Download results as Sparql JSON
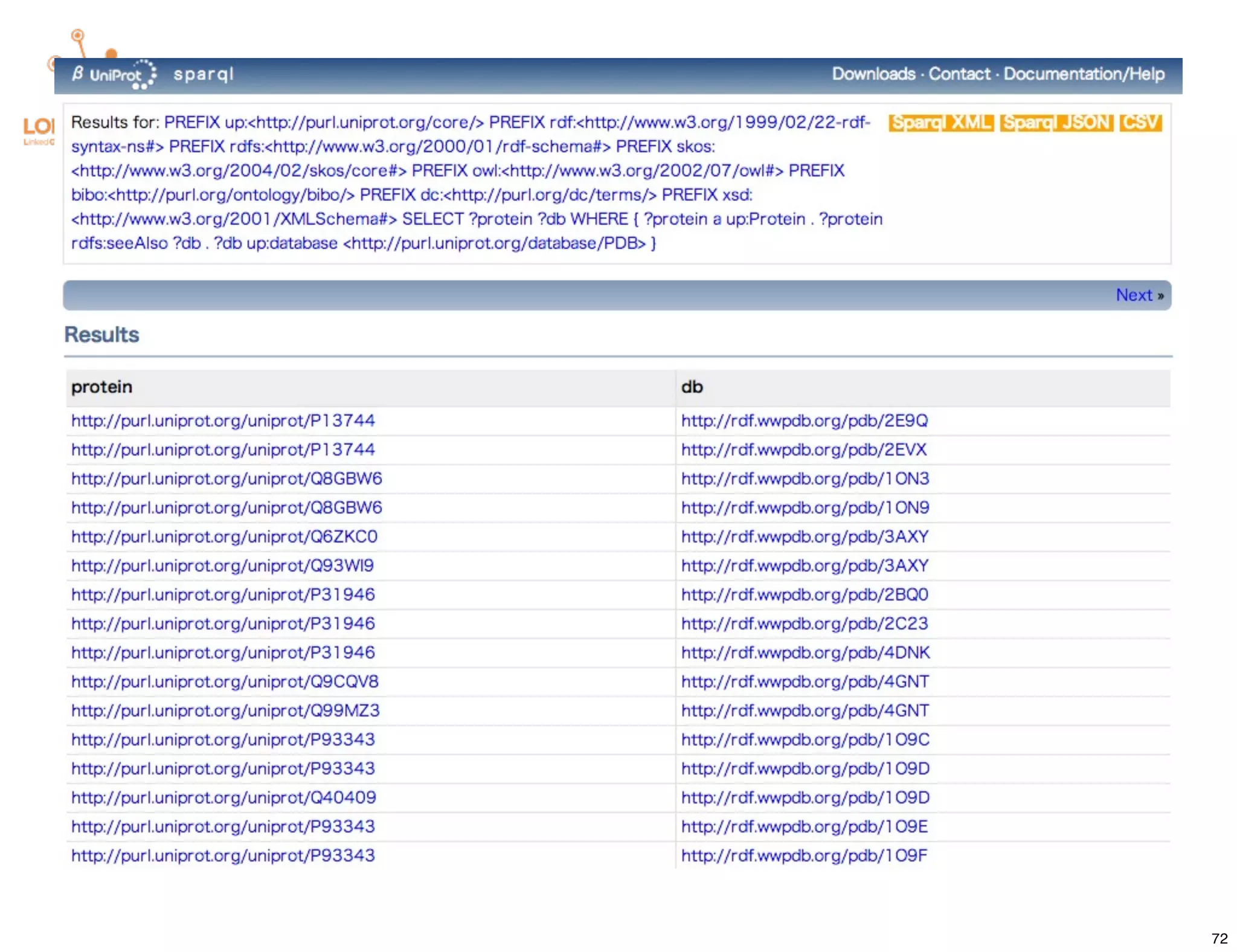 pyautogui.click(x=1056, y=123)
